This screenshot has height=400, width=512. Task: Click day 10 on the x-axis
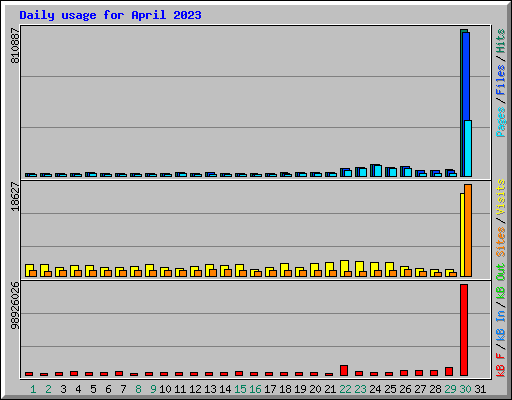(165, 389)
